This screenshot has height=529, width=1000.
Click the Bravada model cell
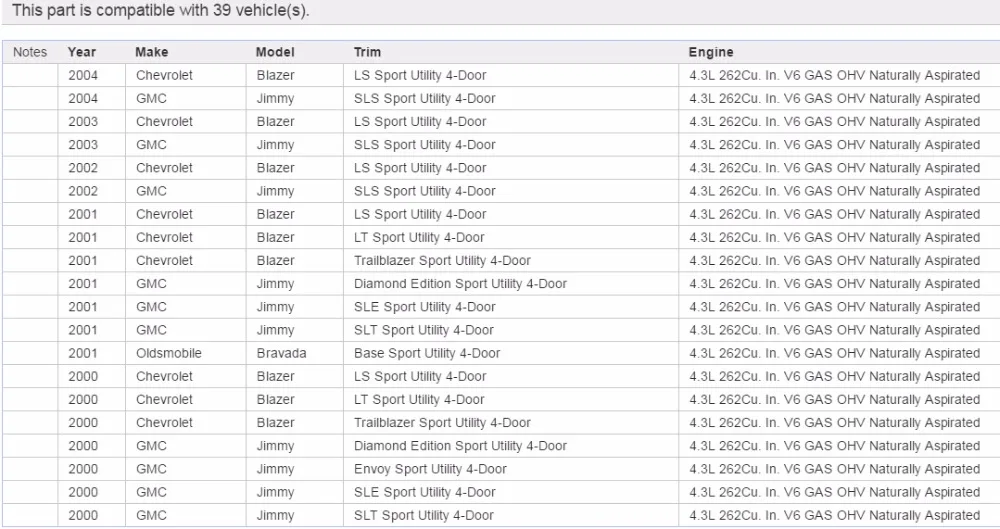(281, 354)
